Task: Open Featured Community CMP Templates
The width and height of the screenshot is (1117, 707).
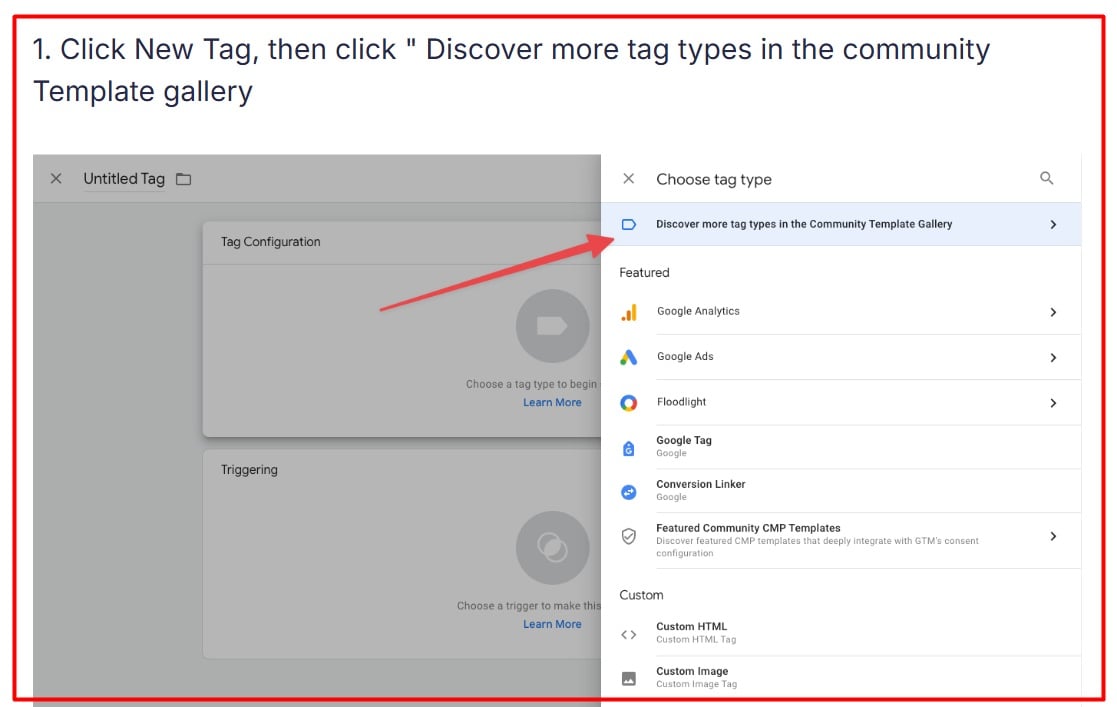Action: 841,540
